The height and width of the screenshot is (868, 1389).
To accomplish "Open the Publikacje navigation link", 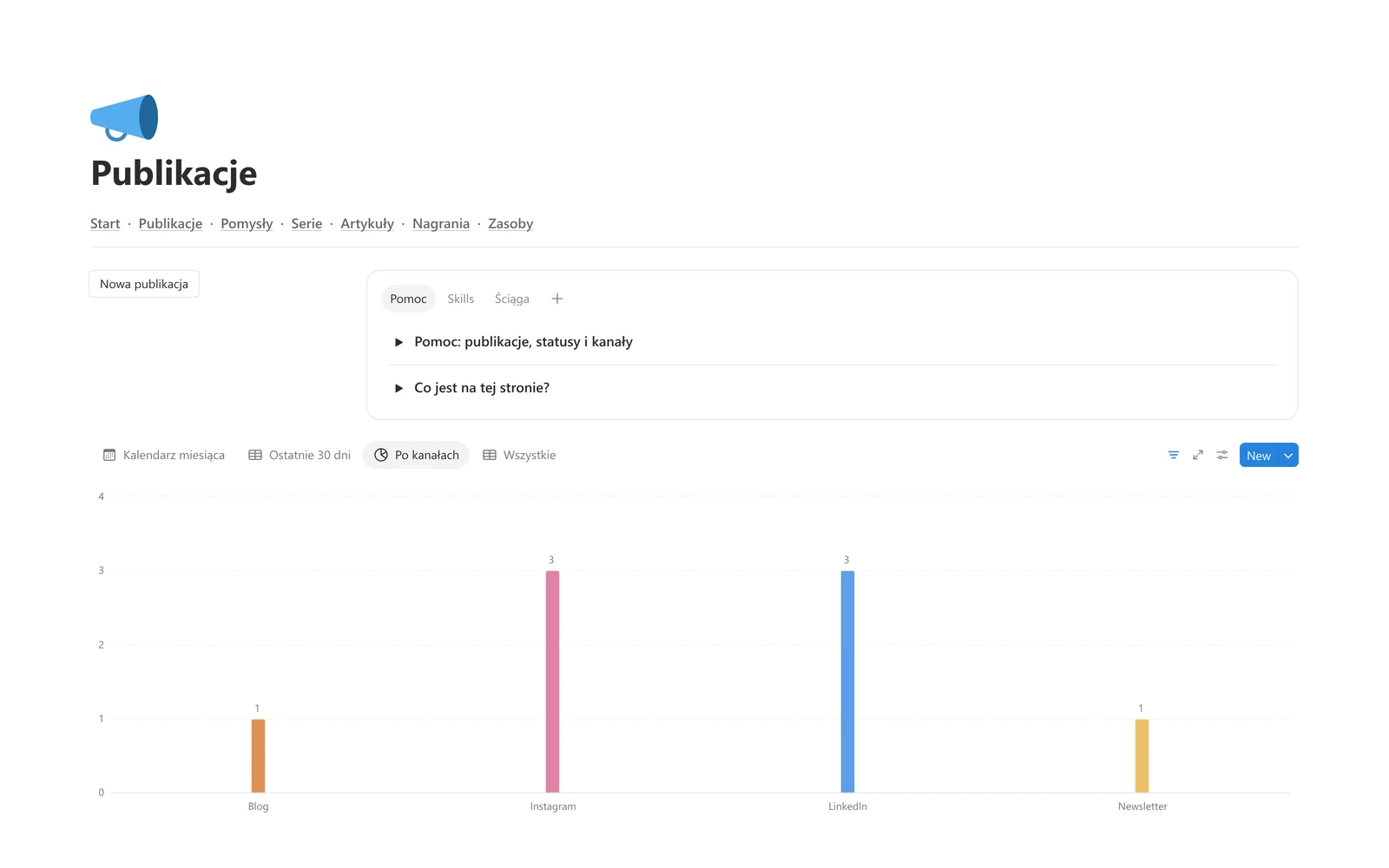I will pos(170,224).
